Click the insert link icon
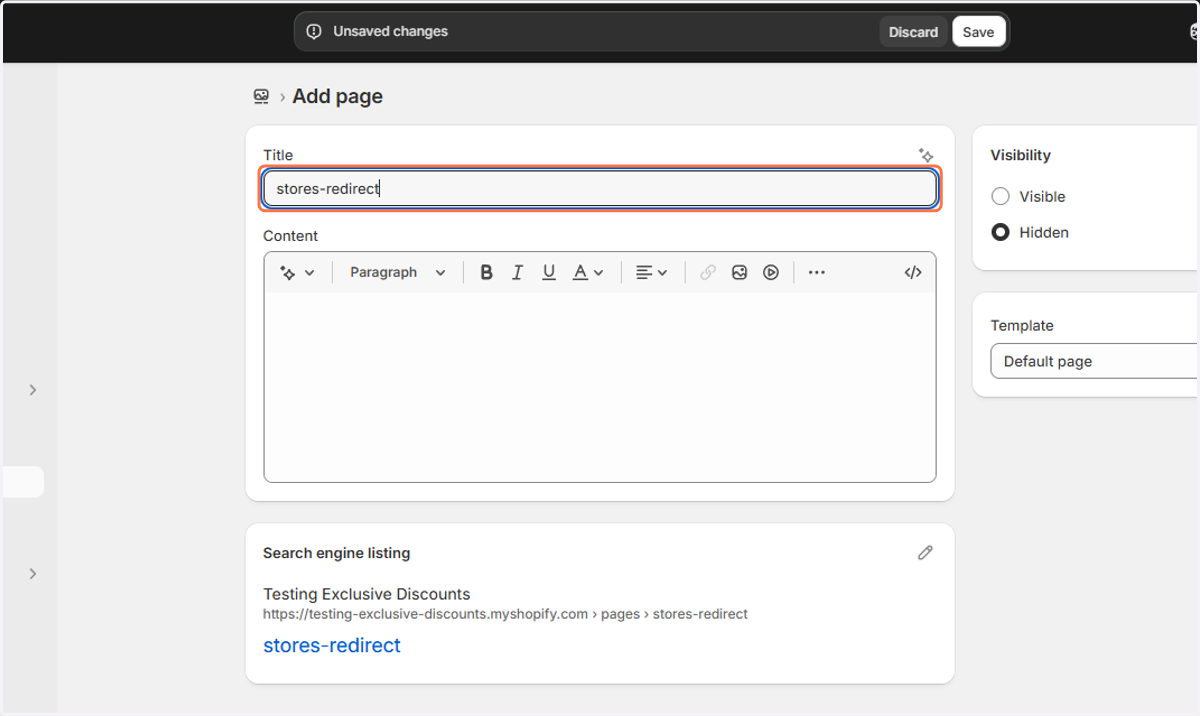1200x716 pixels. 708,272
